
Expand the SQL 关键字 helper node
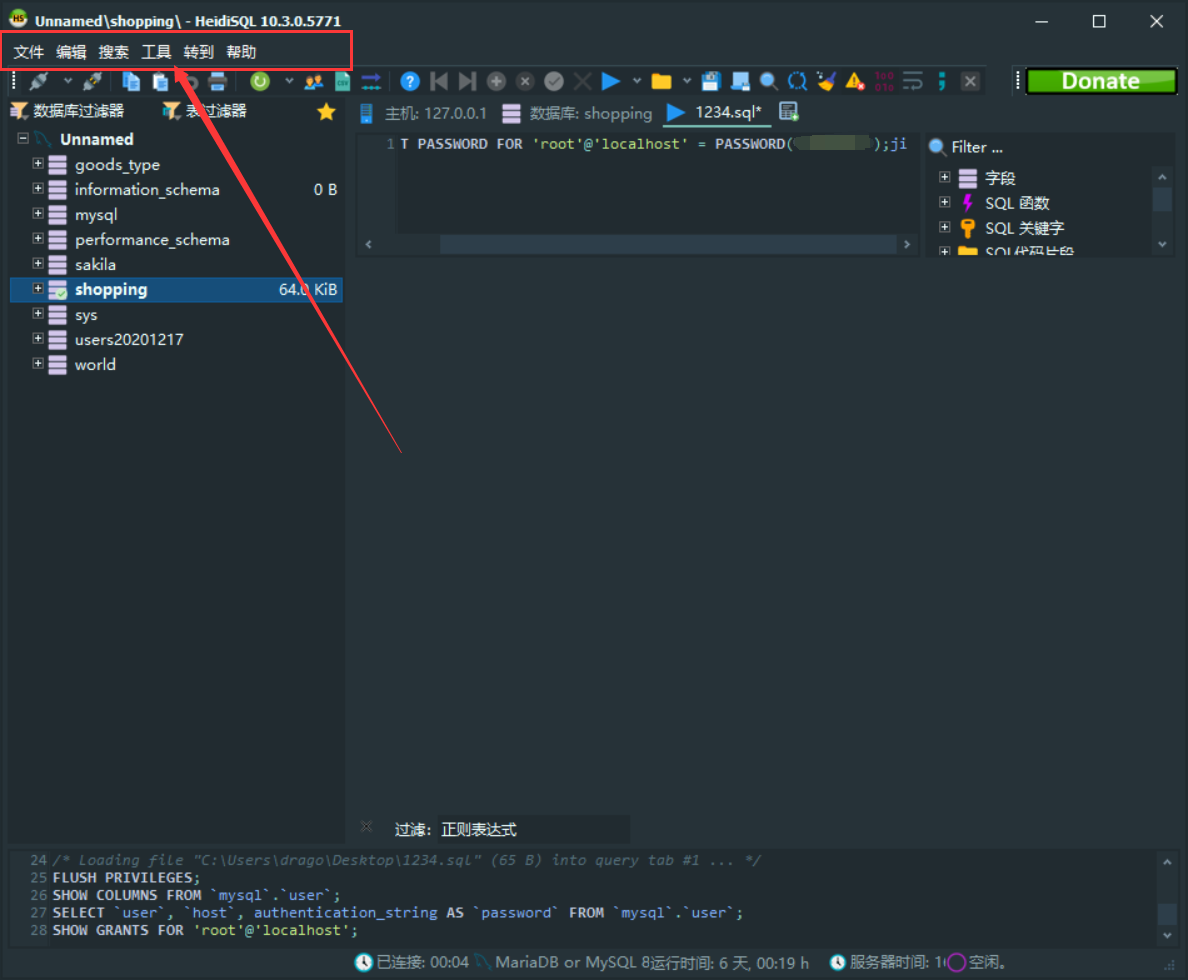[x=945, y=227]
